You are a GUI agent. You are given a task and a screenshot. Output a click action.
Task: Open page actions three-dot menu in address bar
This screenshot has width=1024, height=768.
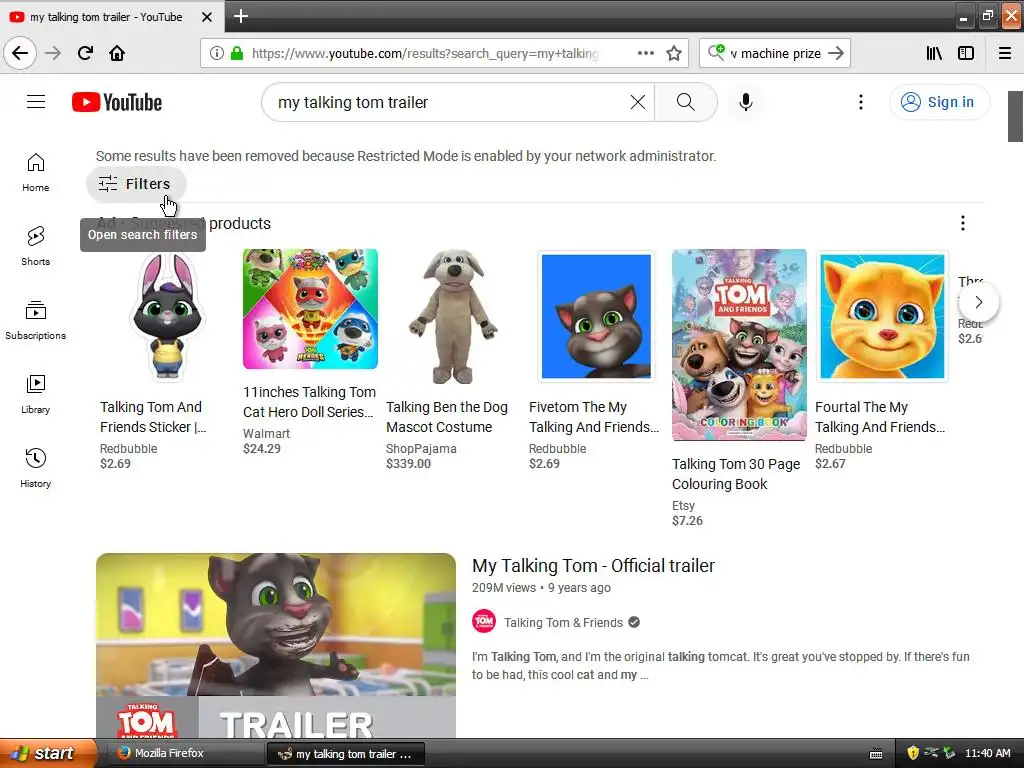coord(645,53)
